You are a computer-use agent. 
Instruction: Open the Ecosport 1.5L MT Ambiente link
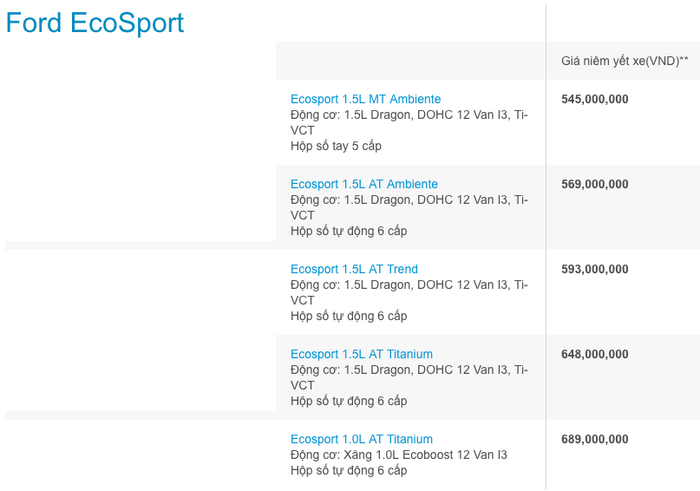tap(365, 99)
